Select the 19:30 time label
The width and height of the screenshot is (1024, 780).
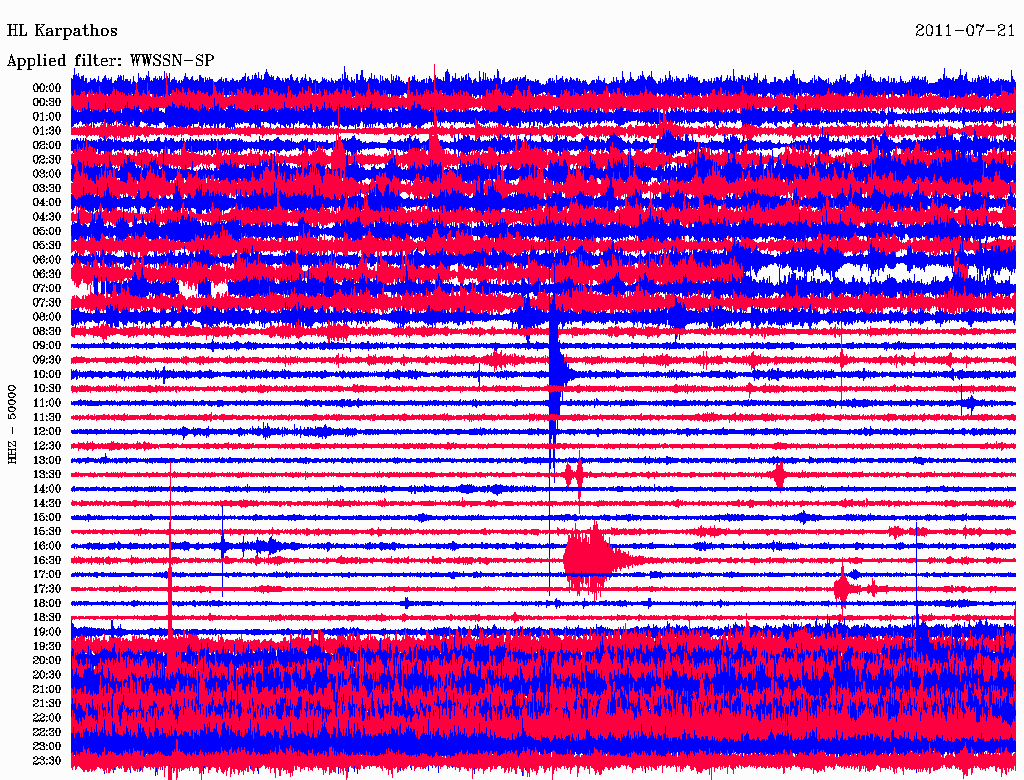pos(47,646)
